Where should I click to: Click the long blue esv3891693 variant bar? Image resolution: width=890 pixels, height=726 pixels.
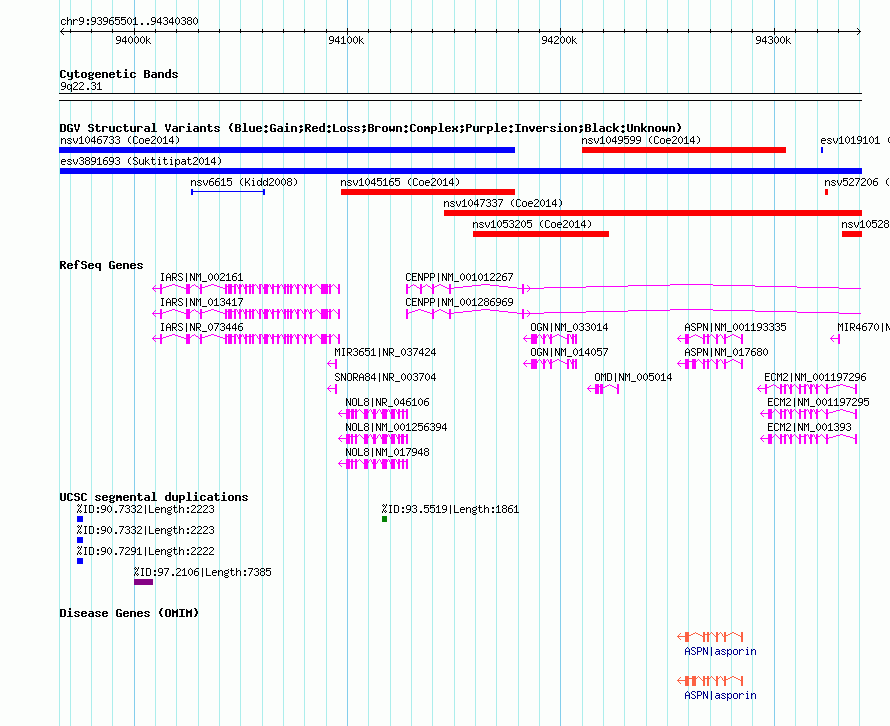(x=460, y=171)
